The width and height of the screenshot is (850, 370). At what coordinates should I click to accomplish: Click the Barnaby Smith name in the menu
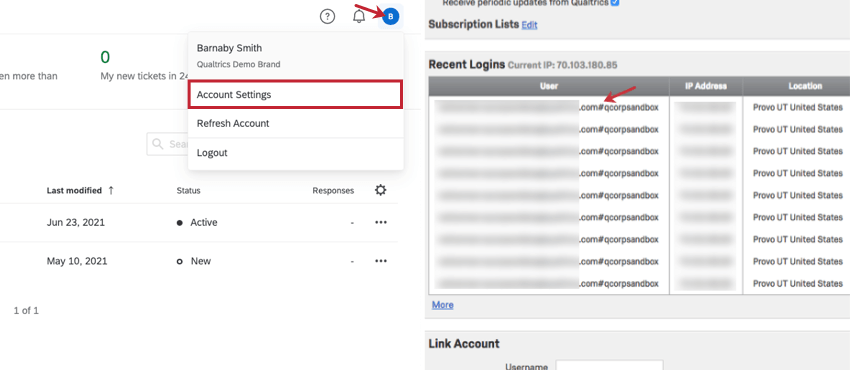[229, 48]
